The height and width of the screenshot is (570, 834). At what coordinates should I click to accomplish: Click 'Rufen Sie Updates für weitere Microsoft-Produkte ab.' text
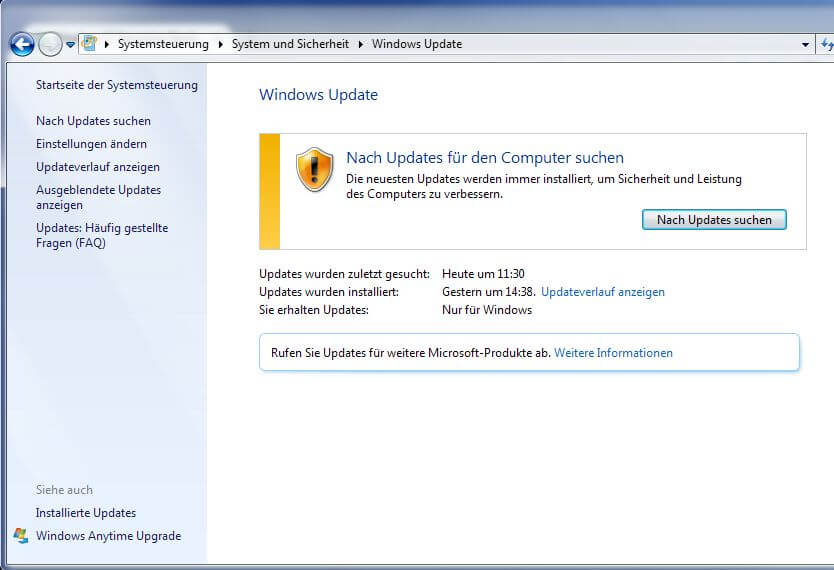tap(411, 353)
